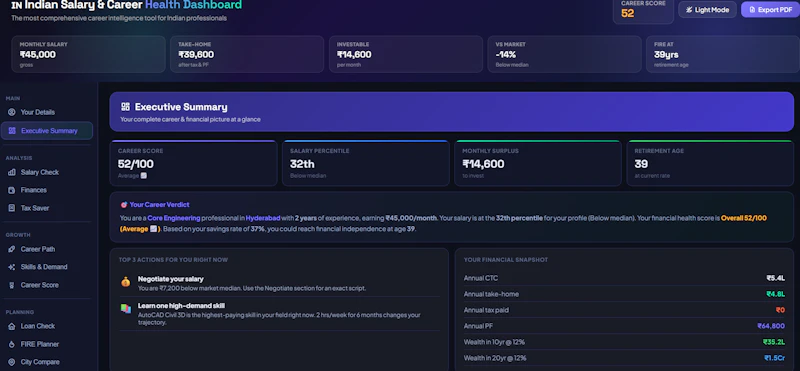
Task: Click the money bag icon beside Negotiate your salary
Action: coord(126,282)
